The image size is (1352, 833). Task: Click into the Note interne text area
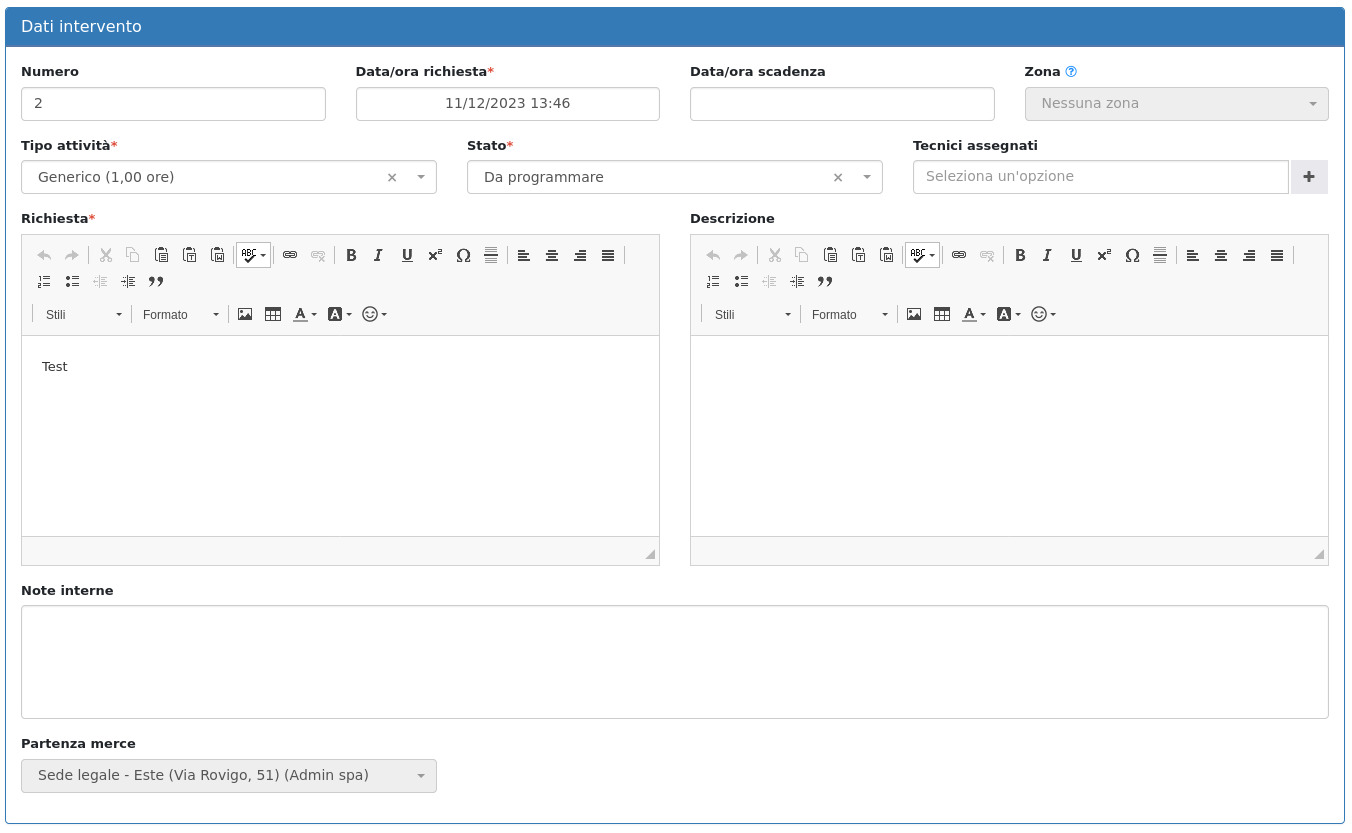coord(674,661)
